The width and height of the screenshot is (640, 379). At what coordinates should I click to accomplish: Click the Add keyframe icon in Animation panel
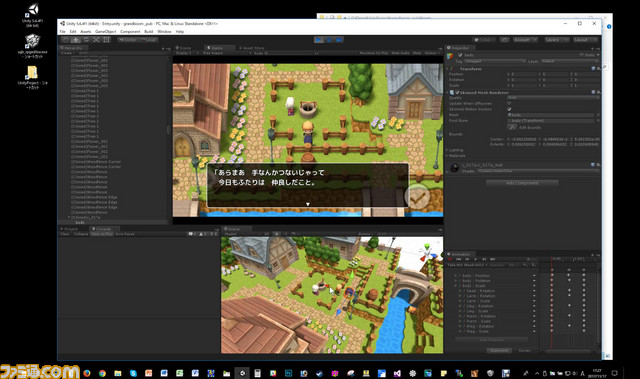pyautogui.click(x=526, y=265)
